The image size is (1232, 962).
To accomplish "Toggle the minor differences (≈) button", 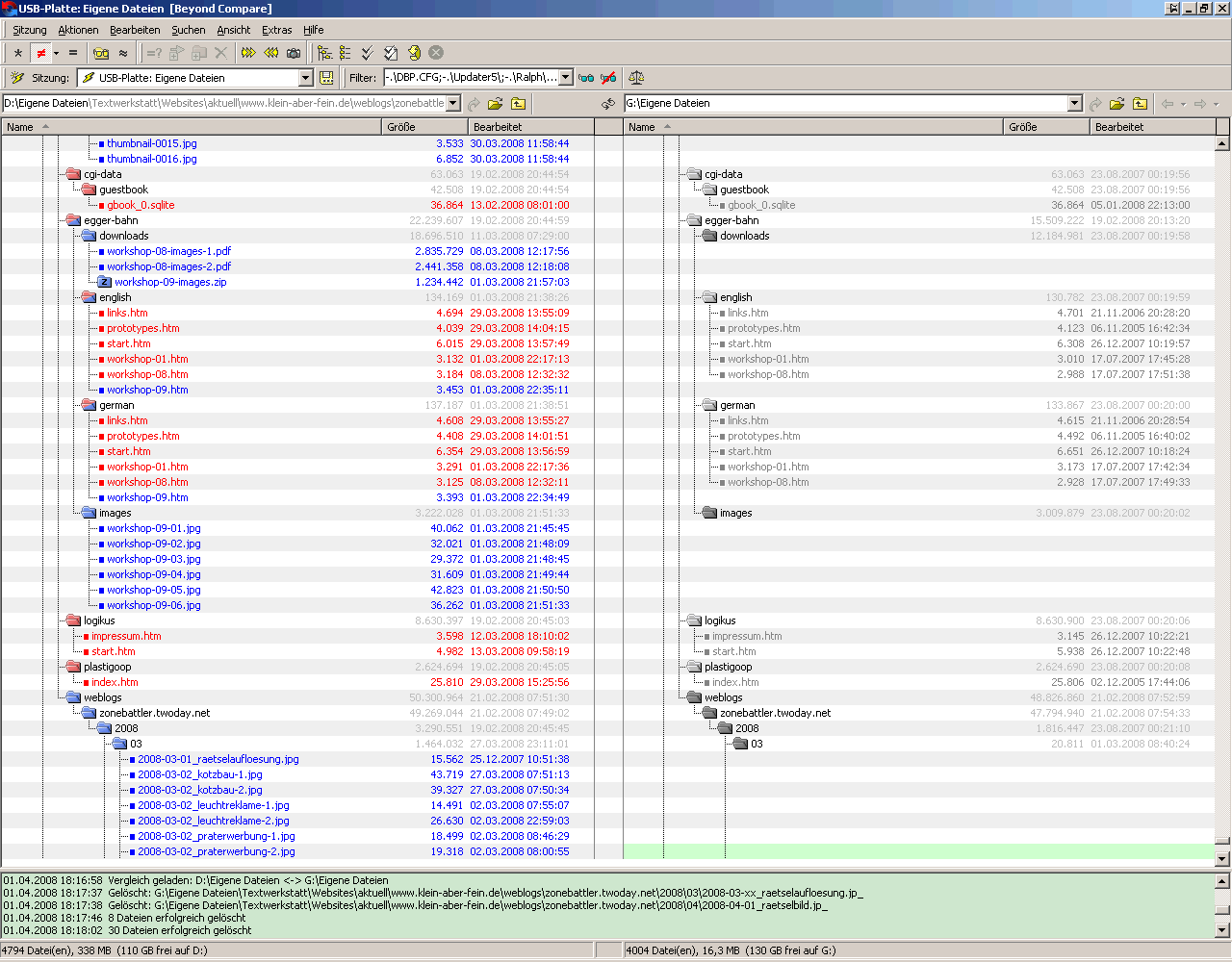I will click(x=123, y=53).
